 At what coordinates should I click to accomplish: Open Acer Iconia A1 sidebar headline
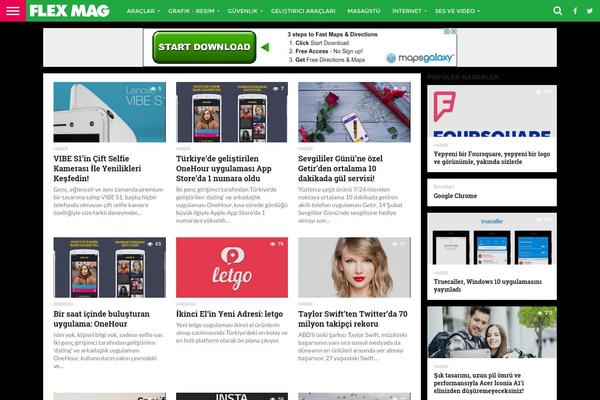pos(479,383)
